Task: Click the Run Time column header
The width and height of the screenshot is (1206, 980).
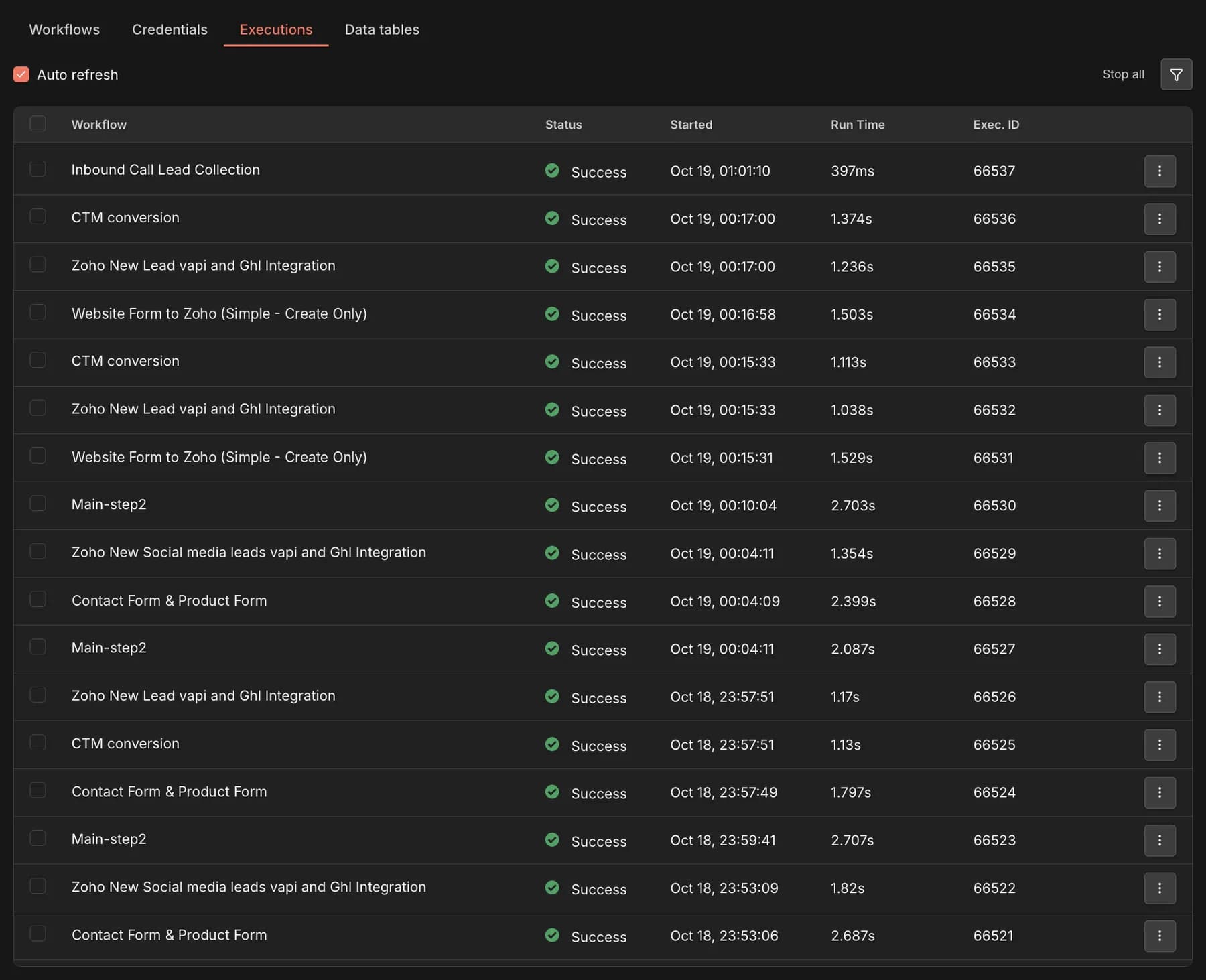Action: pos(858,125)
